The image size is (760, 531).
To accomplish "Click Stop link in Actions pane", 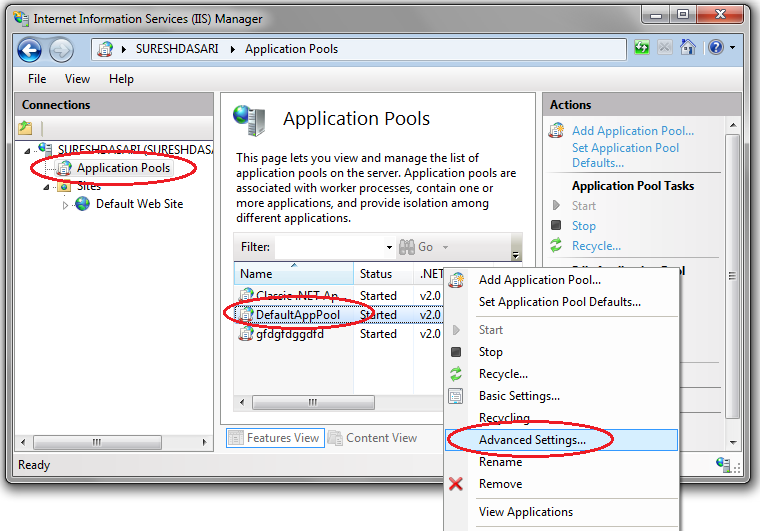I will pos(584,226).
